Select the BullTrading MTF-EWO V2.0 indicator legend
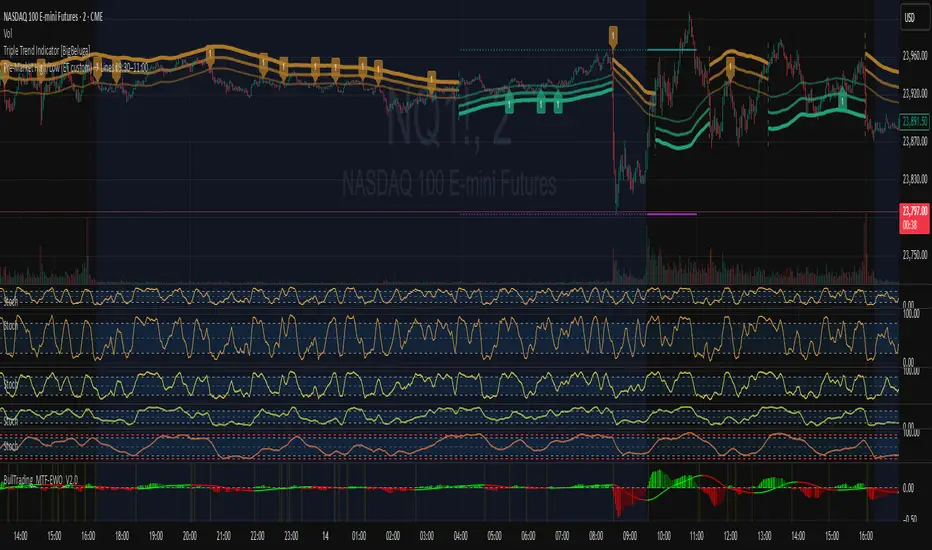Screen dimensions: 932x550 click(x=40, y=479)
